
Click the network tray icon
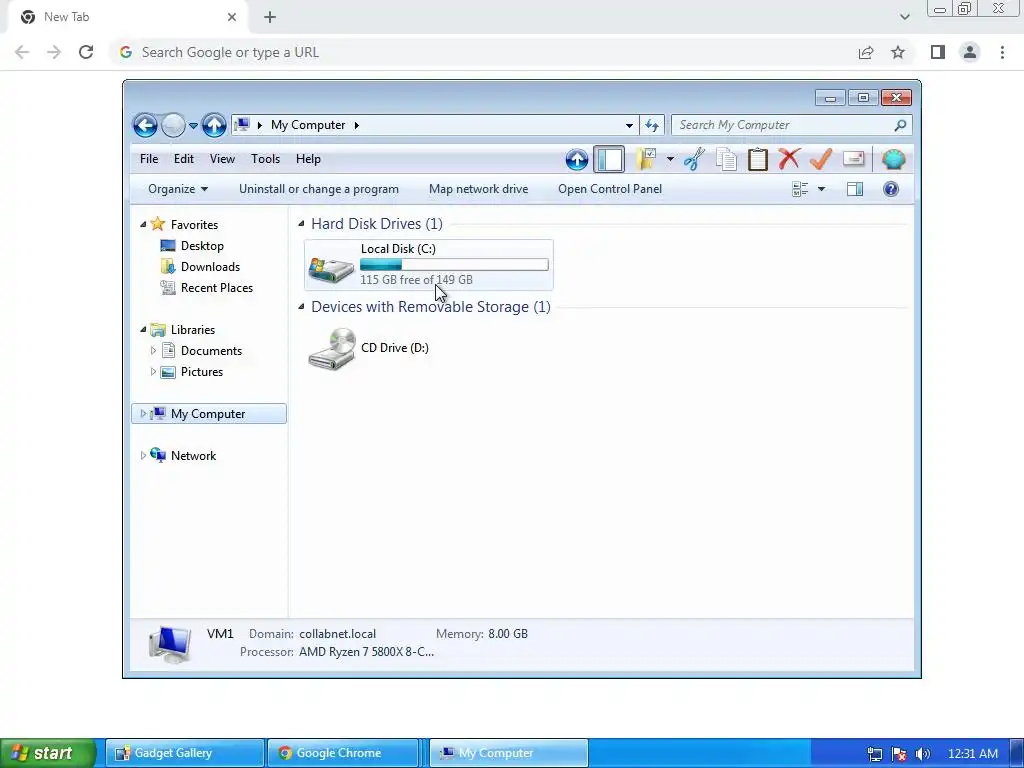[x=874, y=754]
